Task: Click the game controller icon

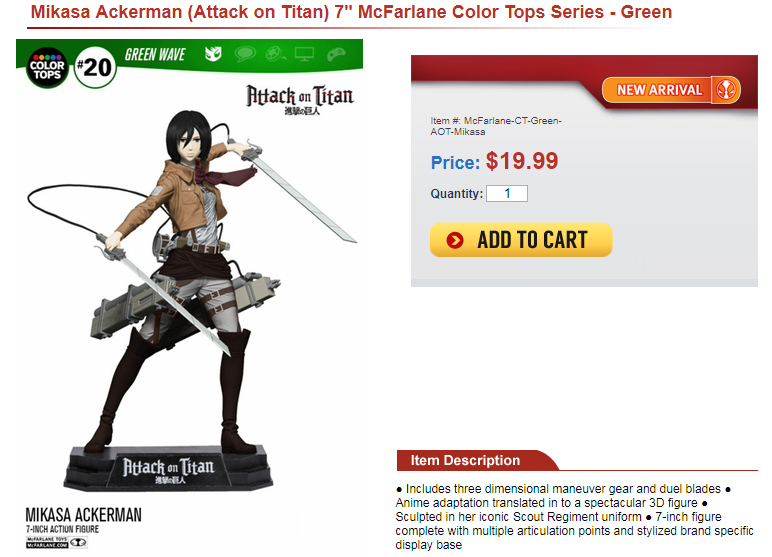Action: click(x=336, y=54)
